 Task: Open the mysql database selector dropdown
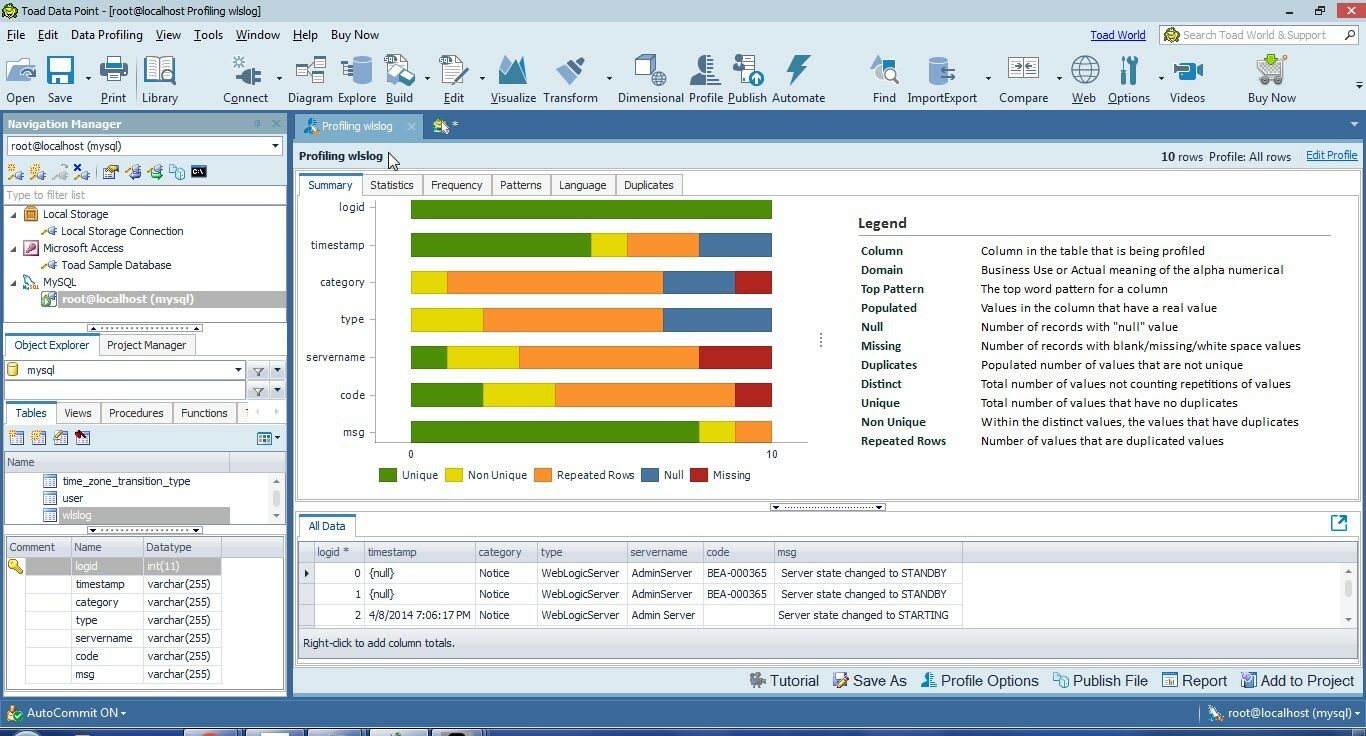[239, 370]
